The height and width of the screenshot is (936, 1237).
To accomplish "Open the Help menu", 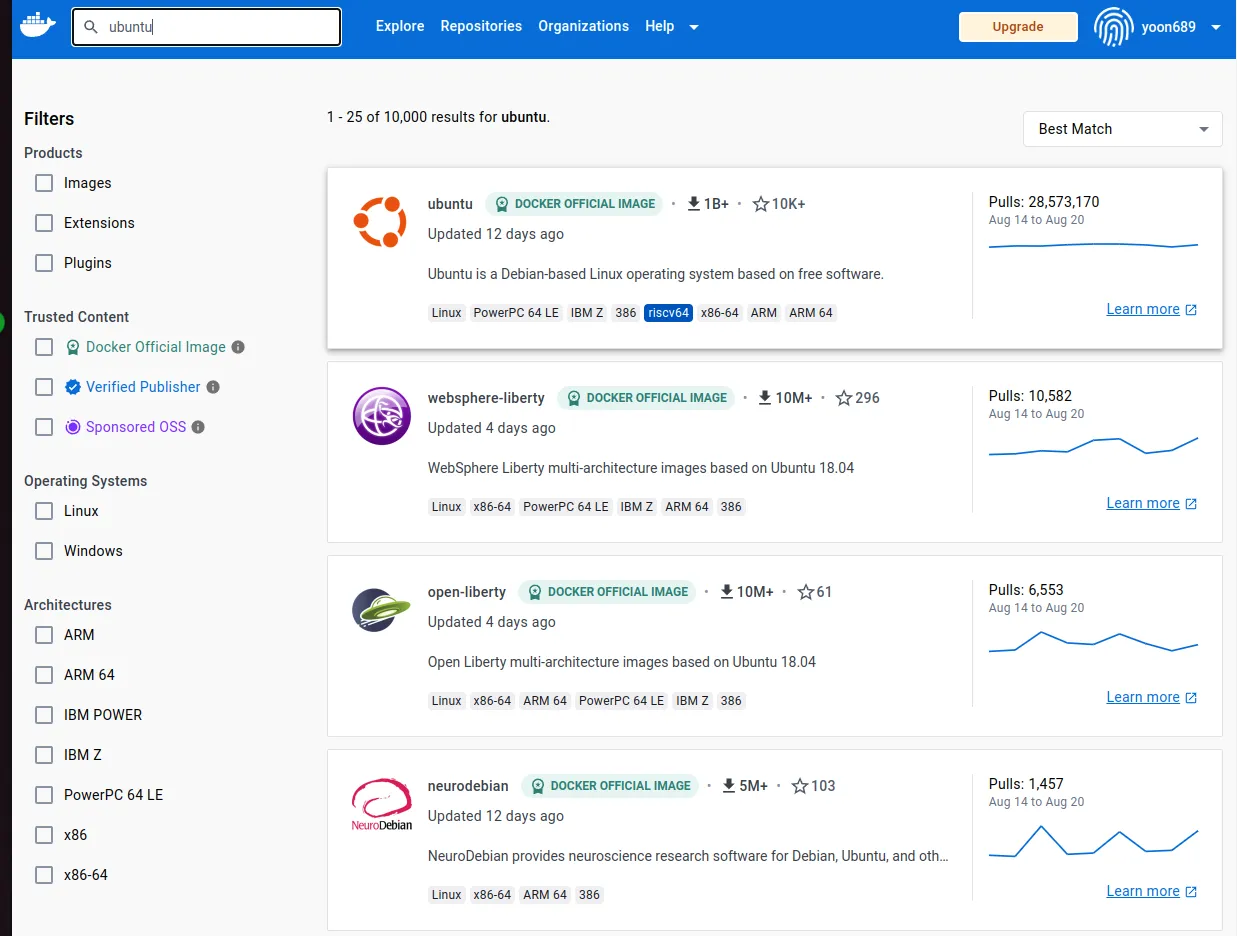I will [x=660, y=26].
